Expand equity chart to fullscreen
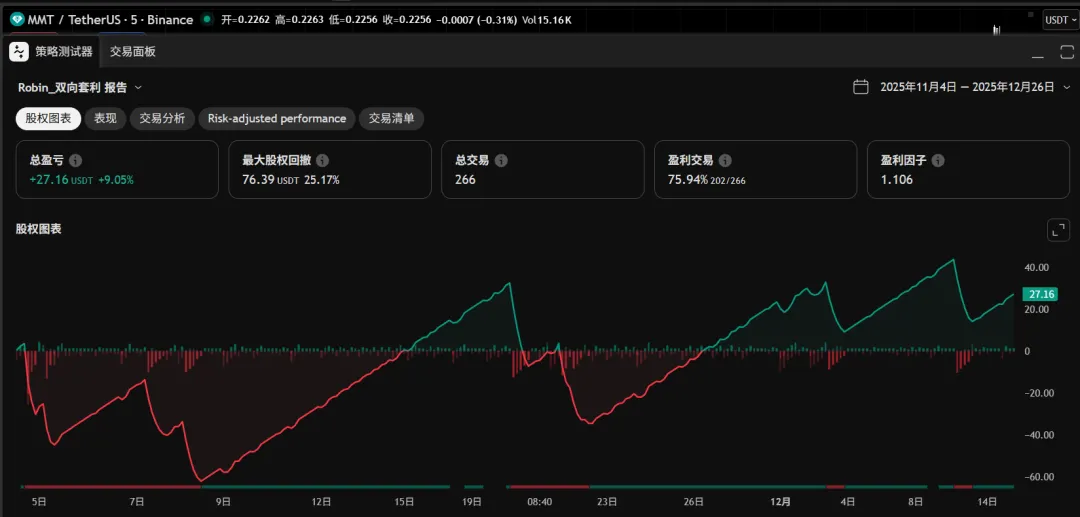 click(1058, 230)
